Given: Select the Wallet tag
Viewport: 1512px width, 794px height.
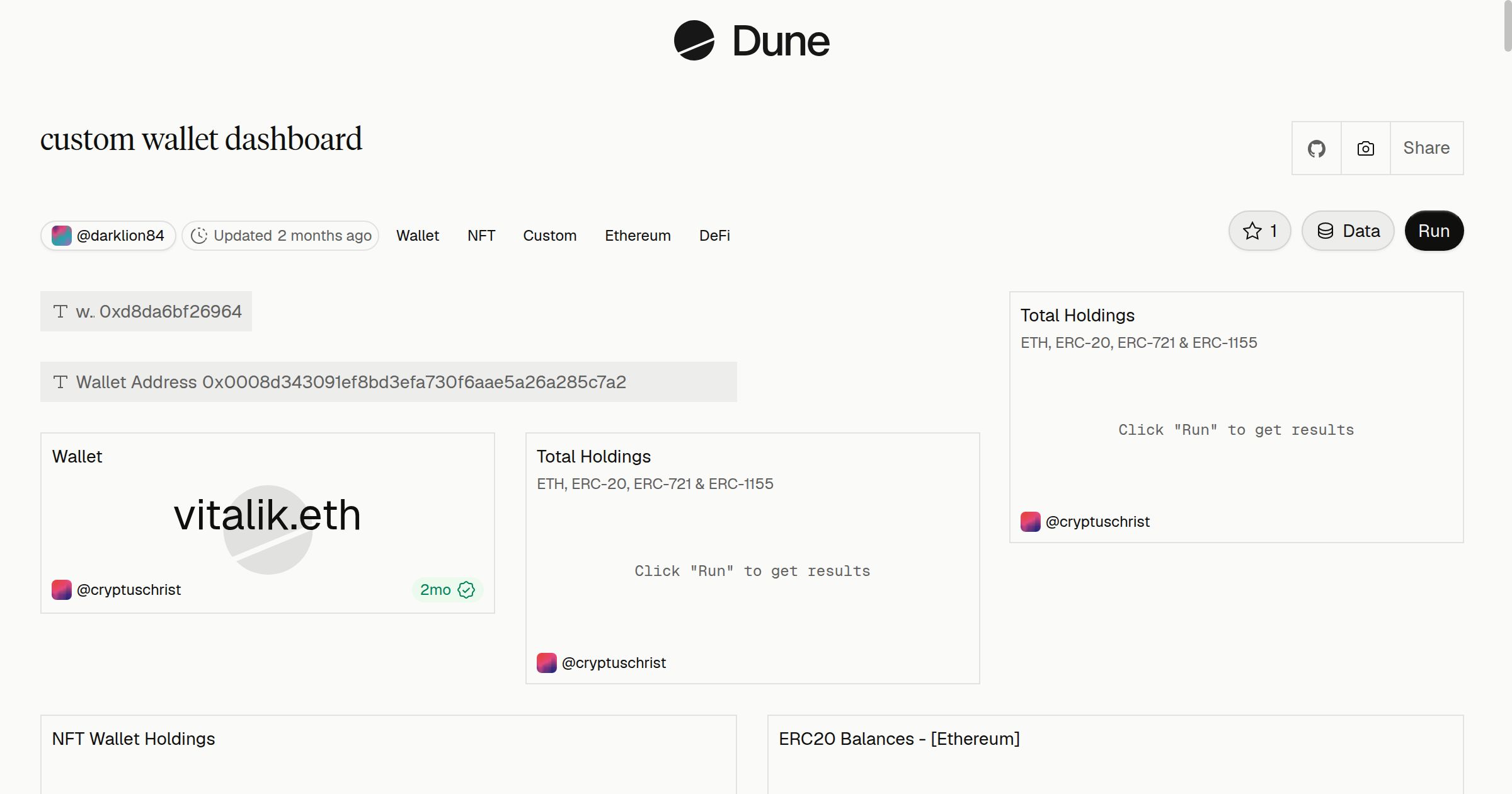Looking at the screenshot, I should pyautogui.click(x=418, y=236).
